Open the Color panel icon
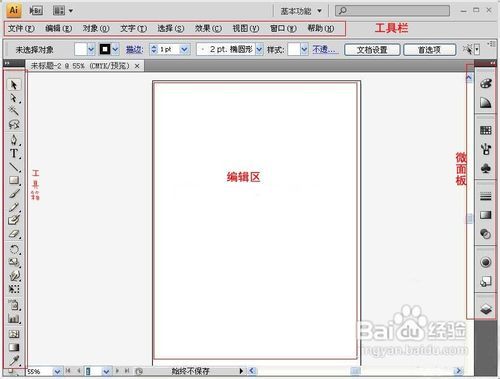Screen dimensions: 500x379 click(485, 83)
